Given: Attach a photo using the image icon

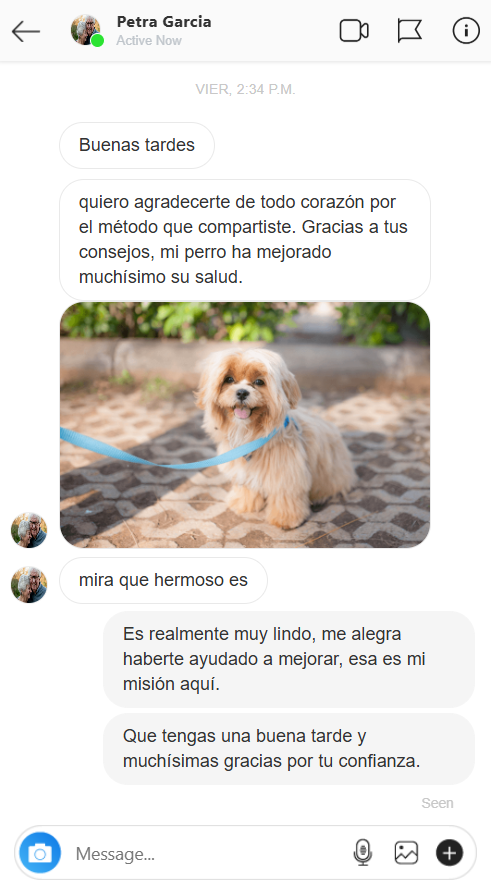Looking at the screenshot, I should tap(406, 853).
